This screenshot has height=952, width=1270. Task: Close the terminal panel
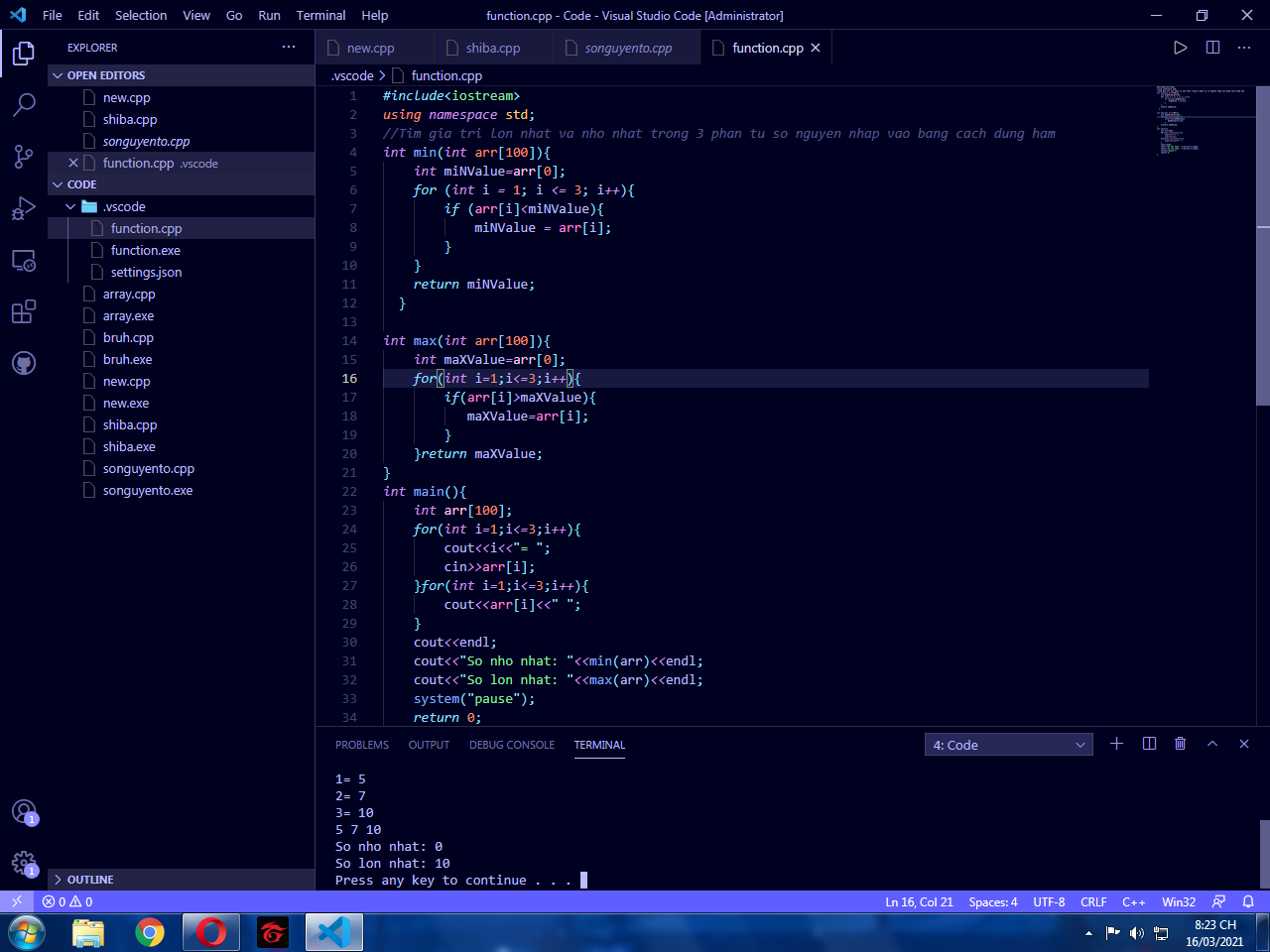coord(1244,744)
